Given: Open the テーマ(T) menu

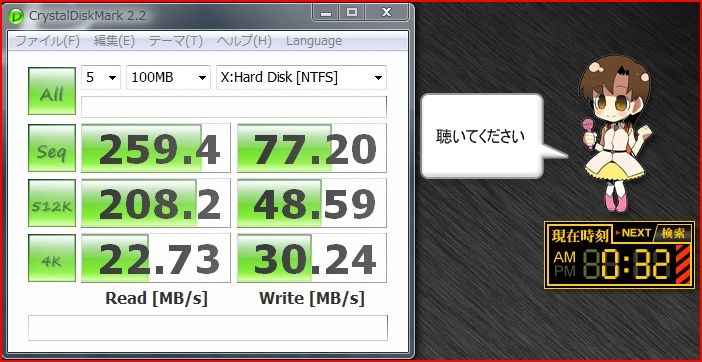Looking at the screenshot, I should pyautogui.click(x=176, y=41).
